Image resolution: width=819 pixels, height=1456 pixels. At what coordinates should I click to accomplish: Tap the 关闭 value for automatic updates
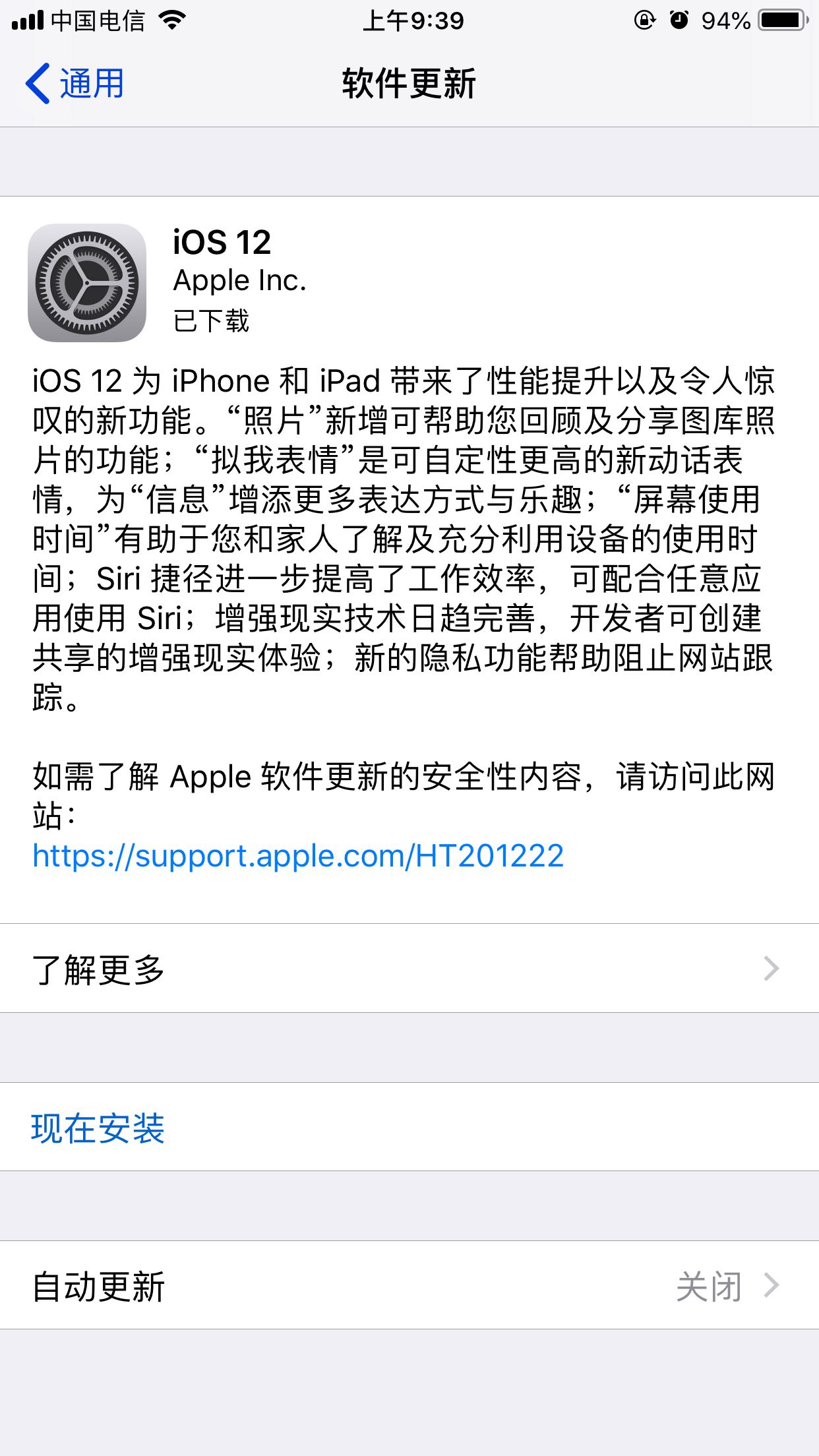(710, 1287)
